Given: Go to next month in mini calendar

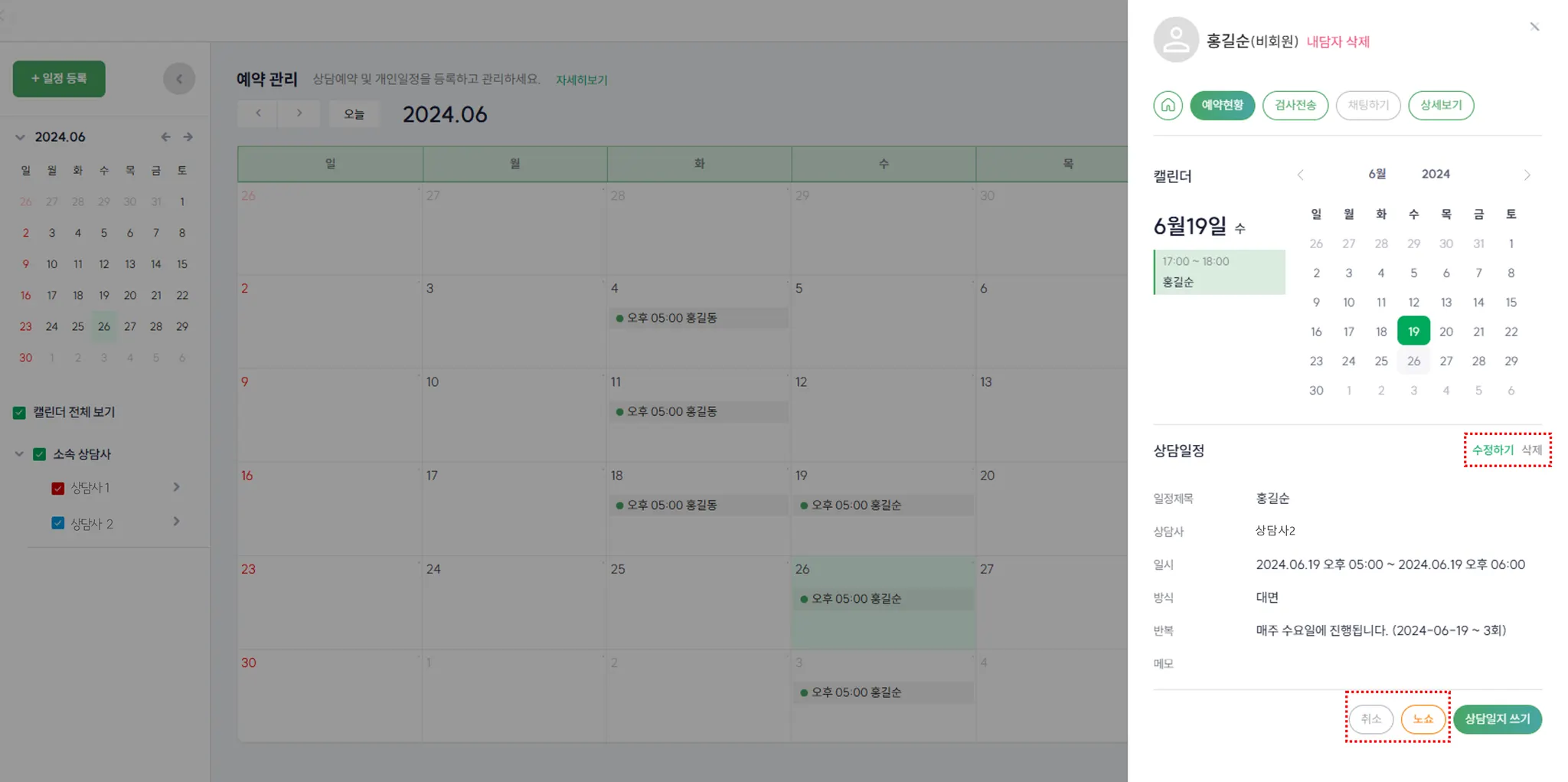Looking at the screenshot, I should coord(188,137).
